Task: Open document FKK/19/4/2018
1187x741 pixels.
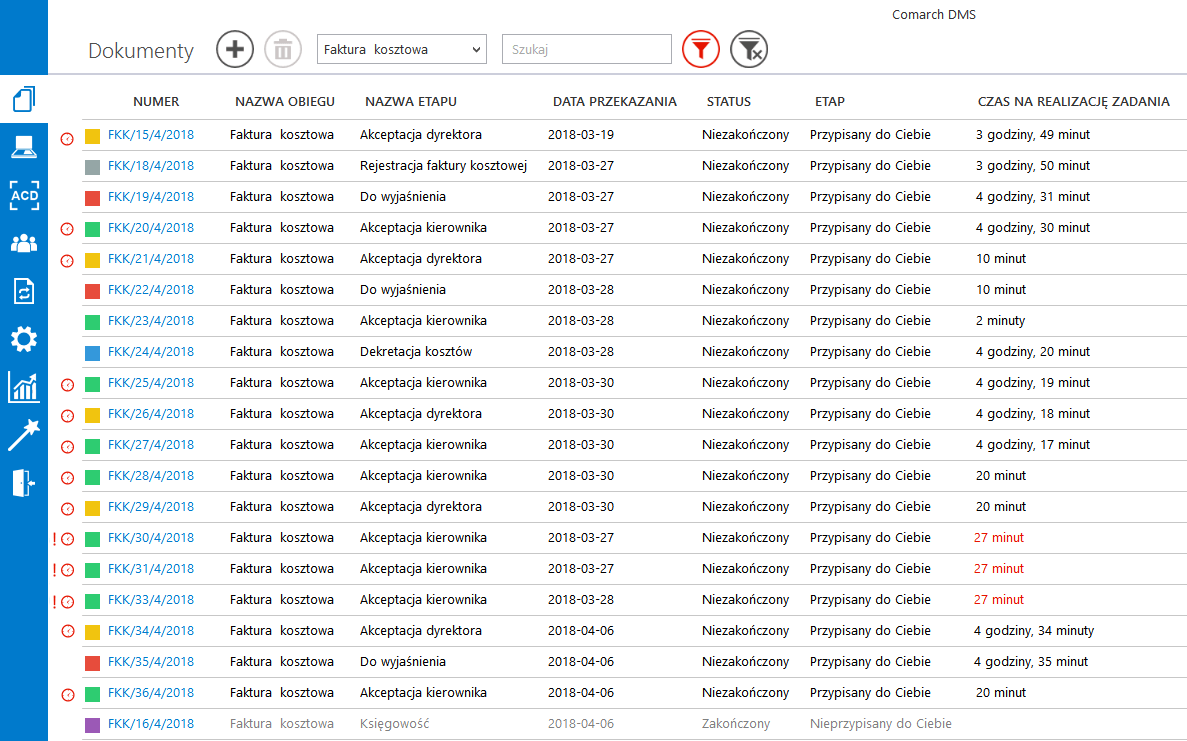Action: pyautogui.click(x=151, y=197)
